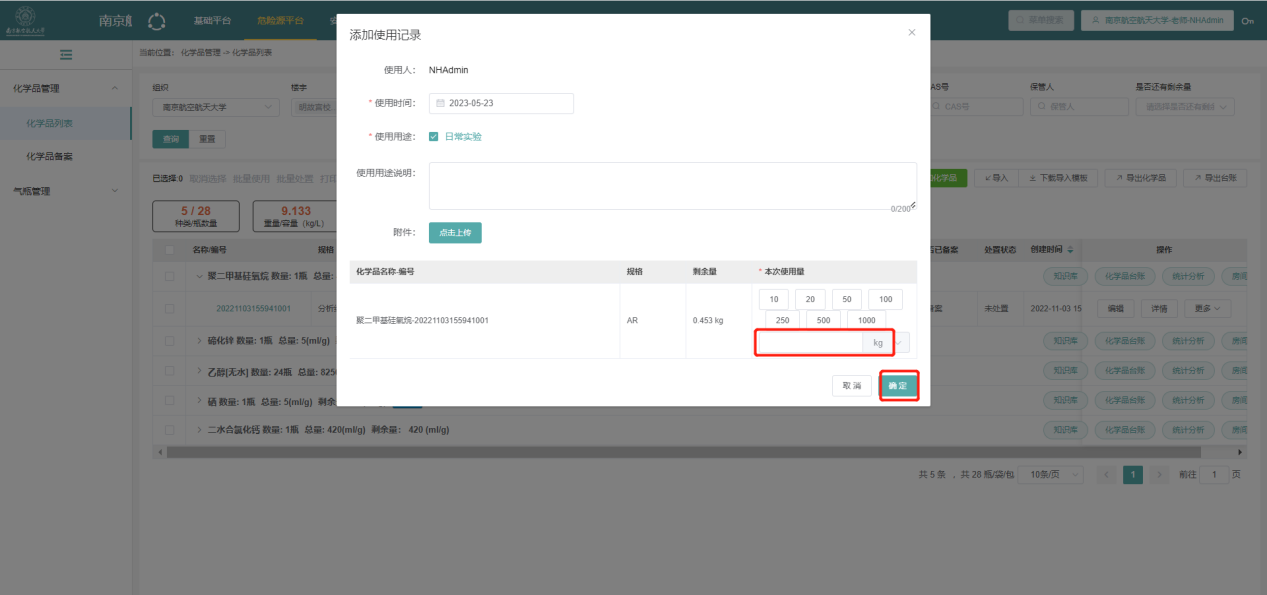The image size is (1267, 595).
Task: Close the 添加使用记录 dialog with X
Action: pyautogui.click(x=911, y=33)
